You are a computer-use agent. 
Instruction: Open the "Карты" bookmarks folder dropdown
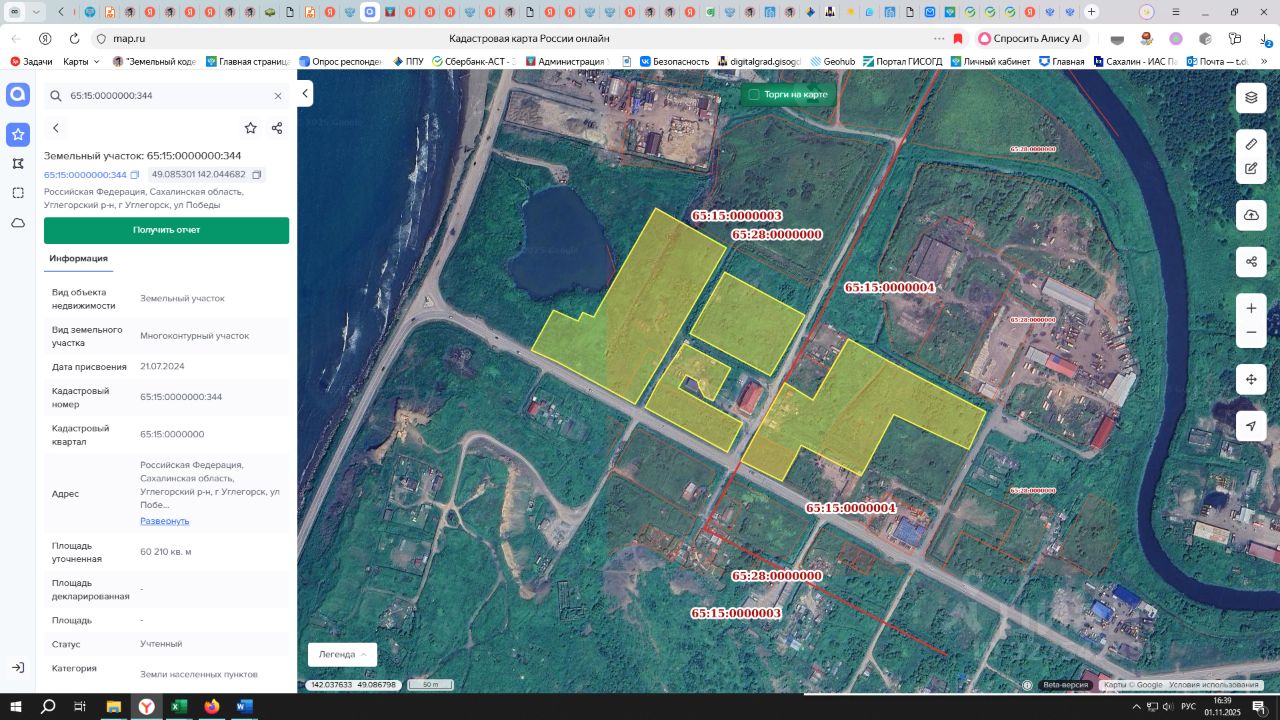pyautogui.click(x=81, y=61)
